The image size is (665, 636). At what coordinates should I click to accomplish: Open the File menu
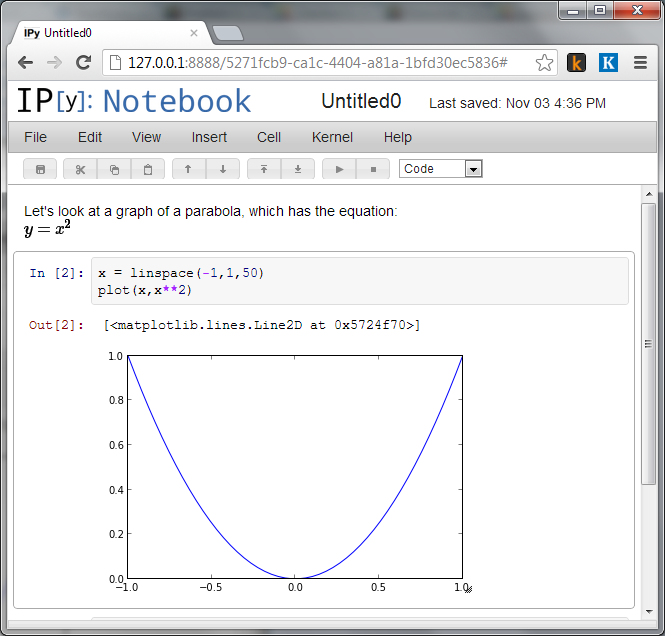coord(35,137)
